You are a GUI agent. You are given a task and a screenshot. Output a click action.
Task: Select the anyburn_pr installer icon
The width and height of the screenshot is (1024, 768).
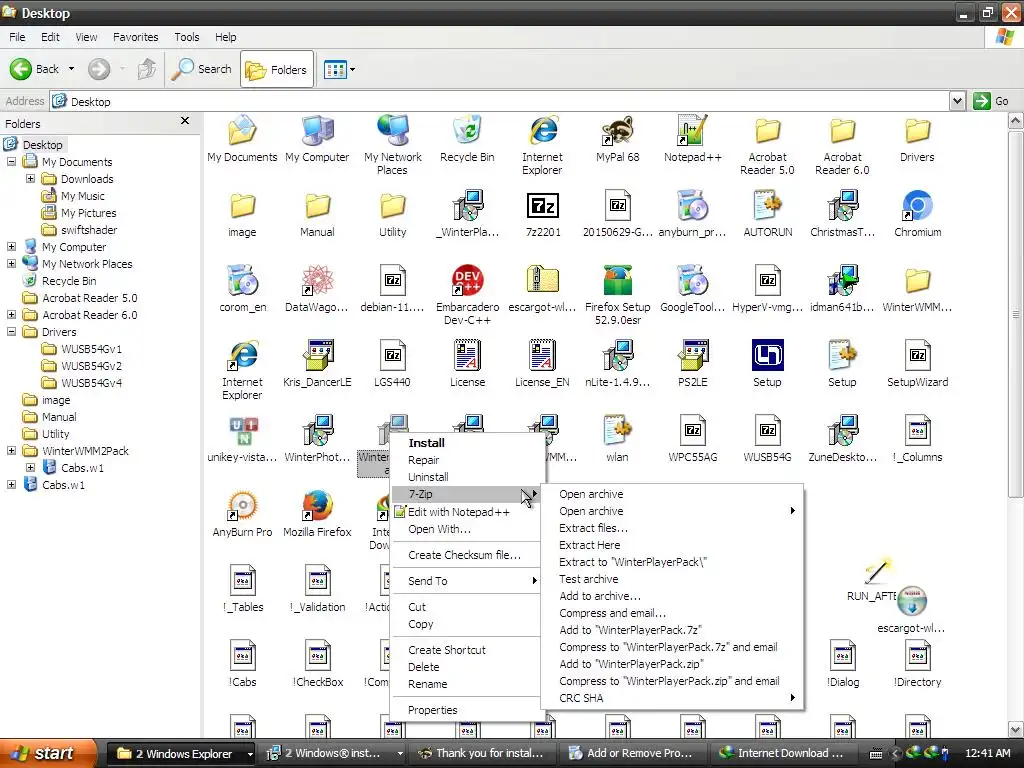tap(692, 206)
